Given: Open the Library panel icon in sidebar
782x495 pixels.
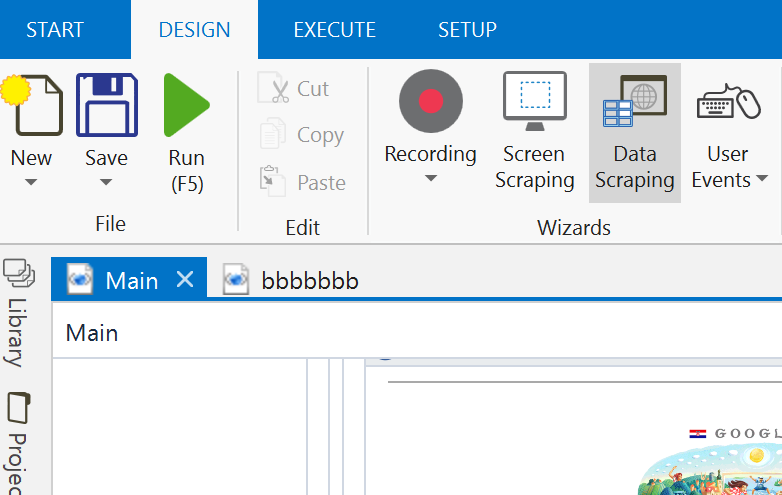Looking at the screenshot, I should pos(17,273).
